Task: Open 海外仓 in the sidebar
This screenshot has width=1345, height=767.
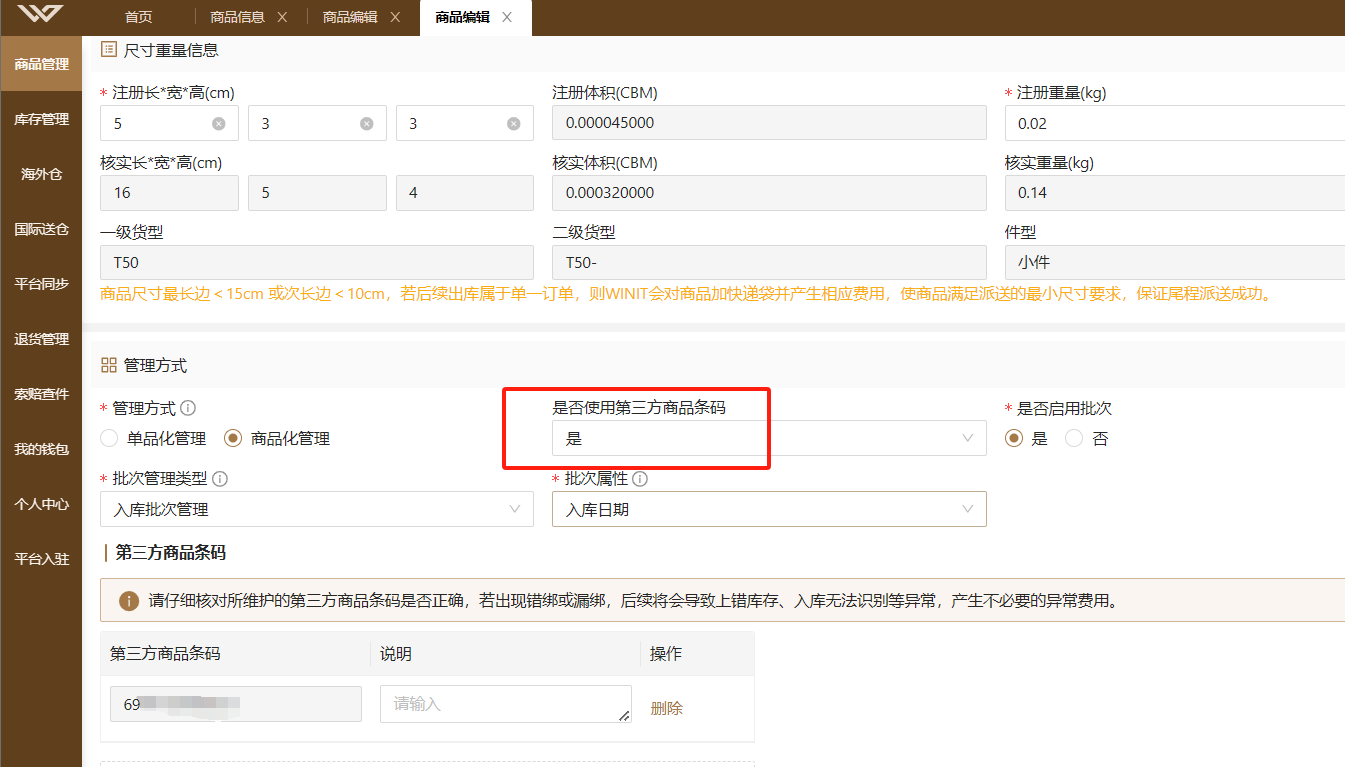Action: tap(41, 174)
